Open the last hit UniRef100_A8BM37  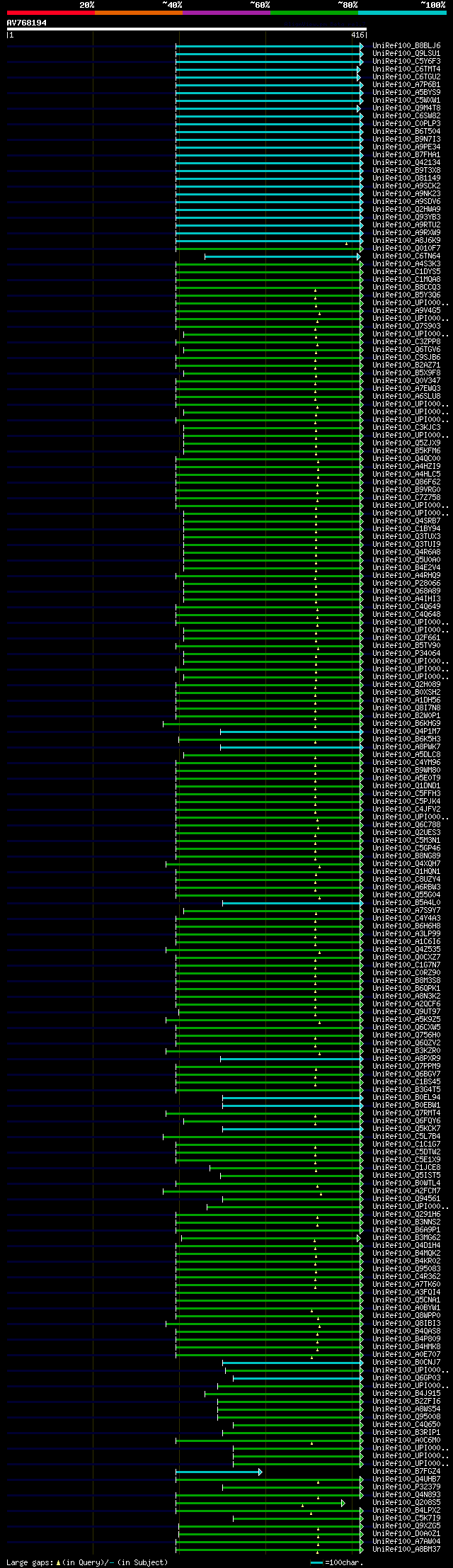[x=406, y=1549]
